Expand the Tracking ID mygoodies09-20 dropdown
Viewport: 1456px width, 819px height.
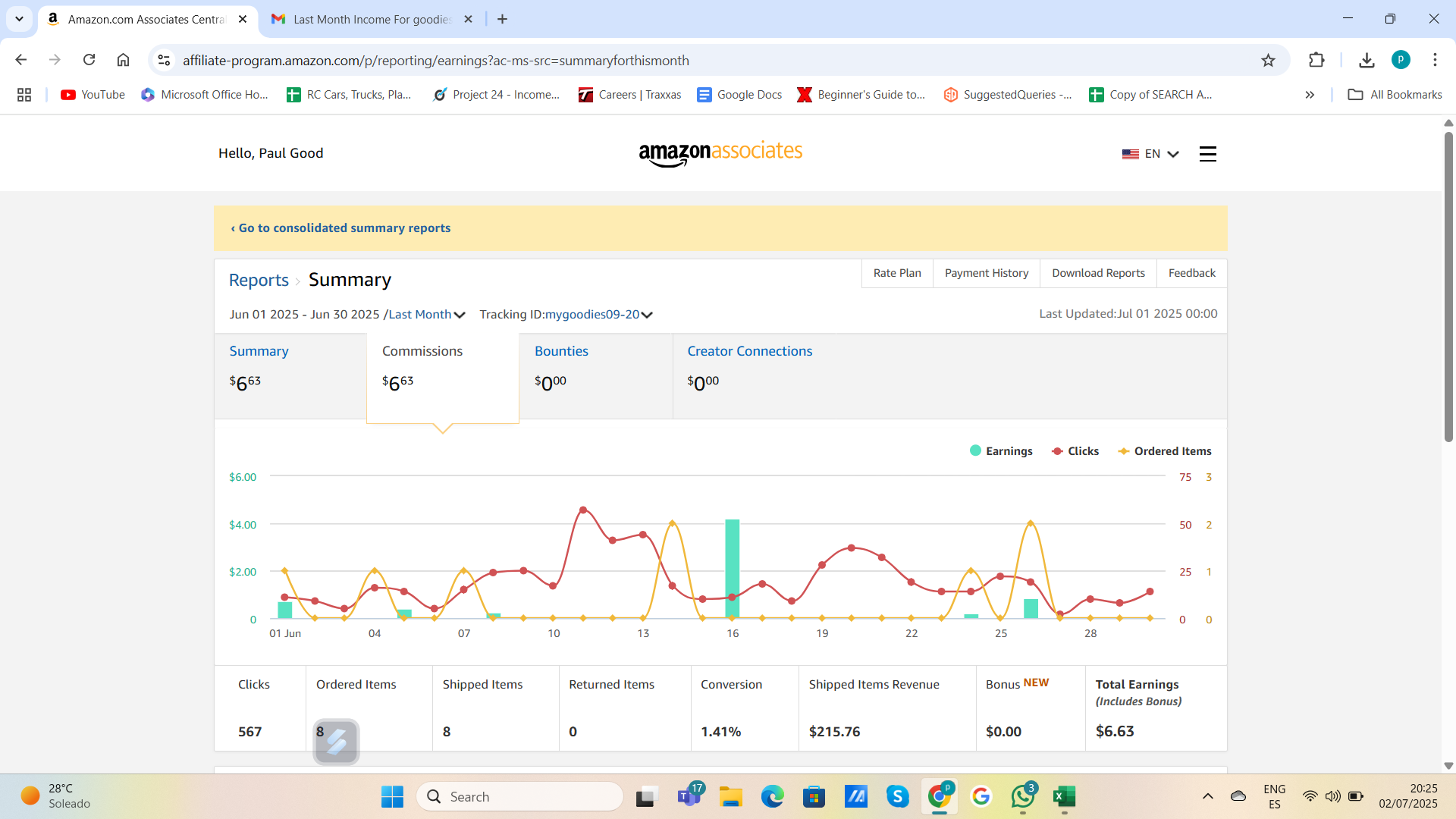click(599, 315)
